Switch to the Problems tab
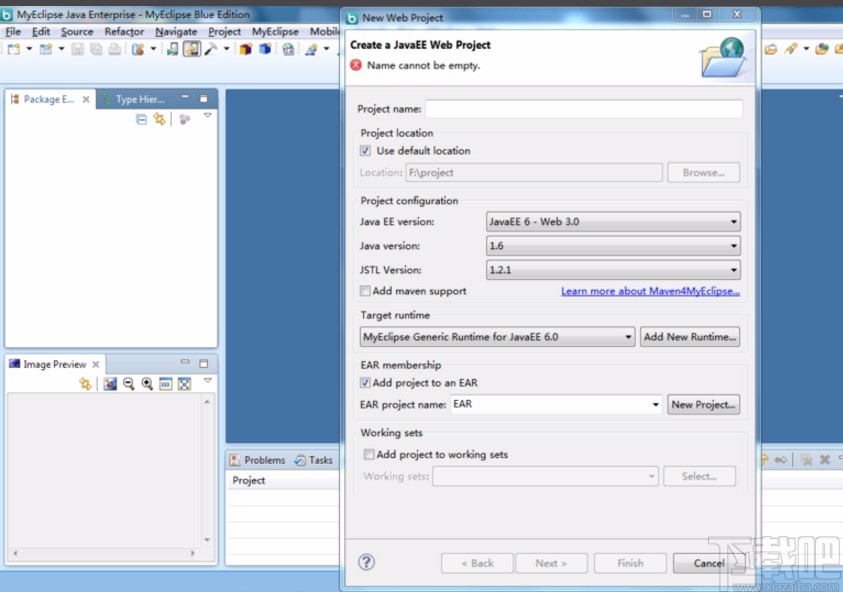The width and height of the screenshot is (843, 592). 258,460
